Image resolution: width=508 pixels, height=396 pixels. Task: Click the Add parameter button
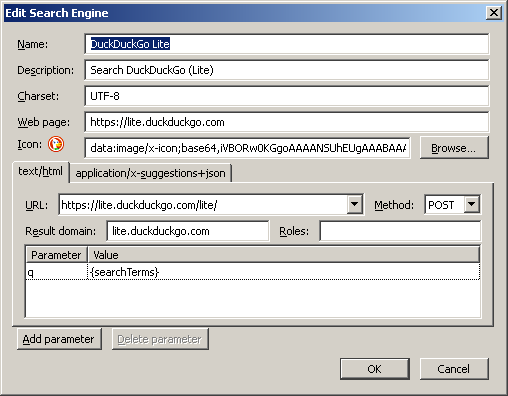pos(59,339)
